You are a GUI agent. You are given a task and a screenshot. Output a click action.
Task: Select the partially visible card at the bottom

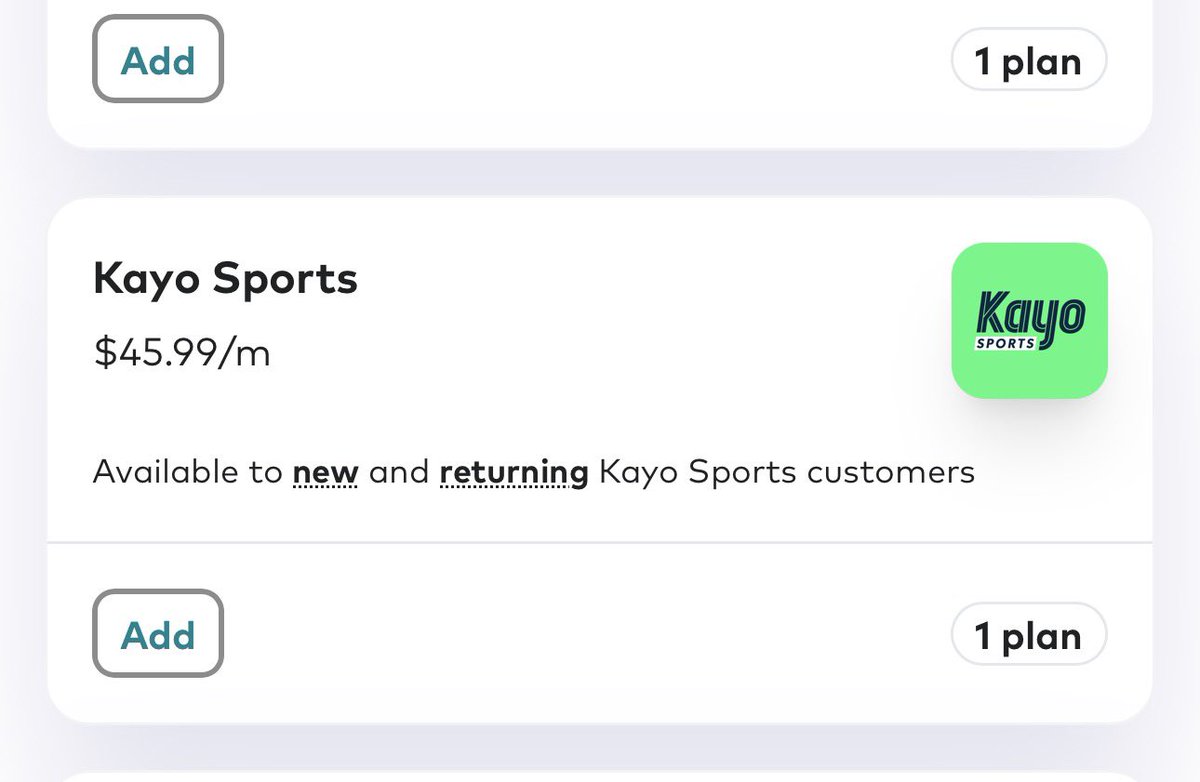coord(600,776)
